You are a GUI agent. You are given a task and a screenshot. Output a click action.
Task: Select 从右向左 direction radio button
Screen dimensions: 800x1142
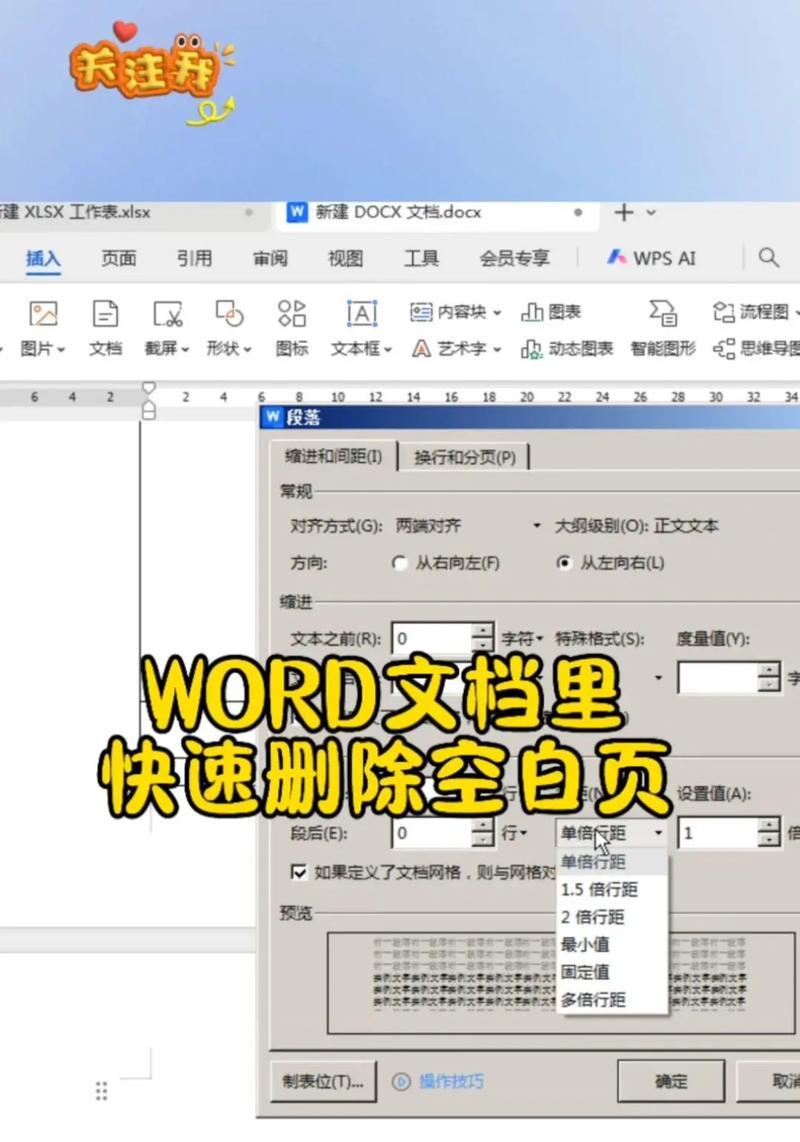[399, 563]
